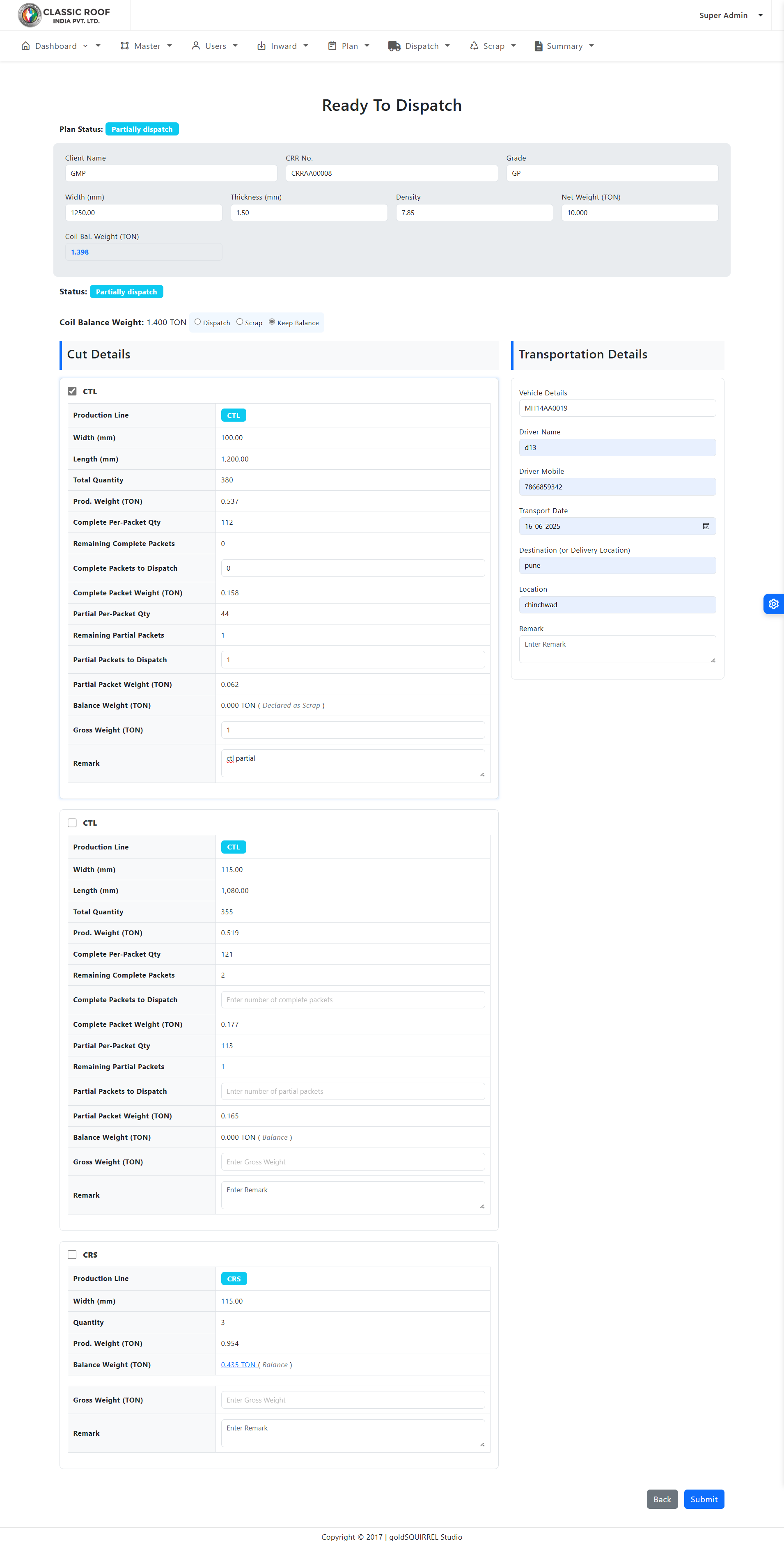Open the Transport Date calendar picker icon
Viewport: 784px width, 1561px height.
tap(706, 526)
